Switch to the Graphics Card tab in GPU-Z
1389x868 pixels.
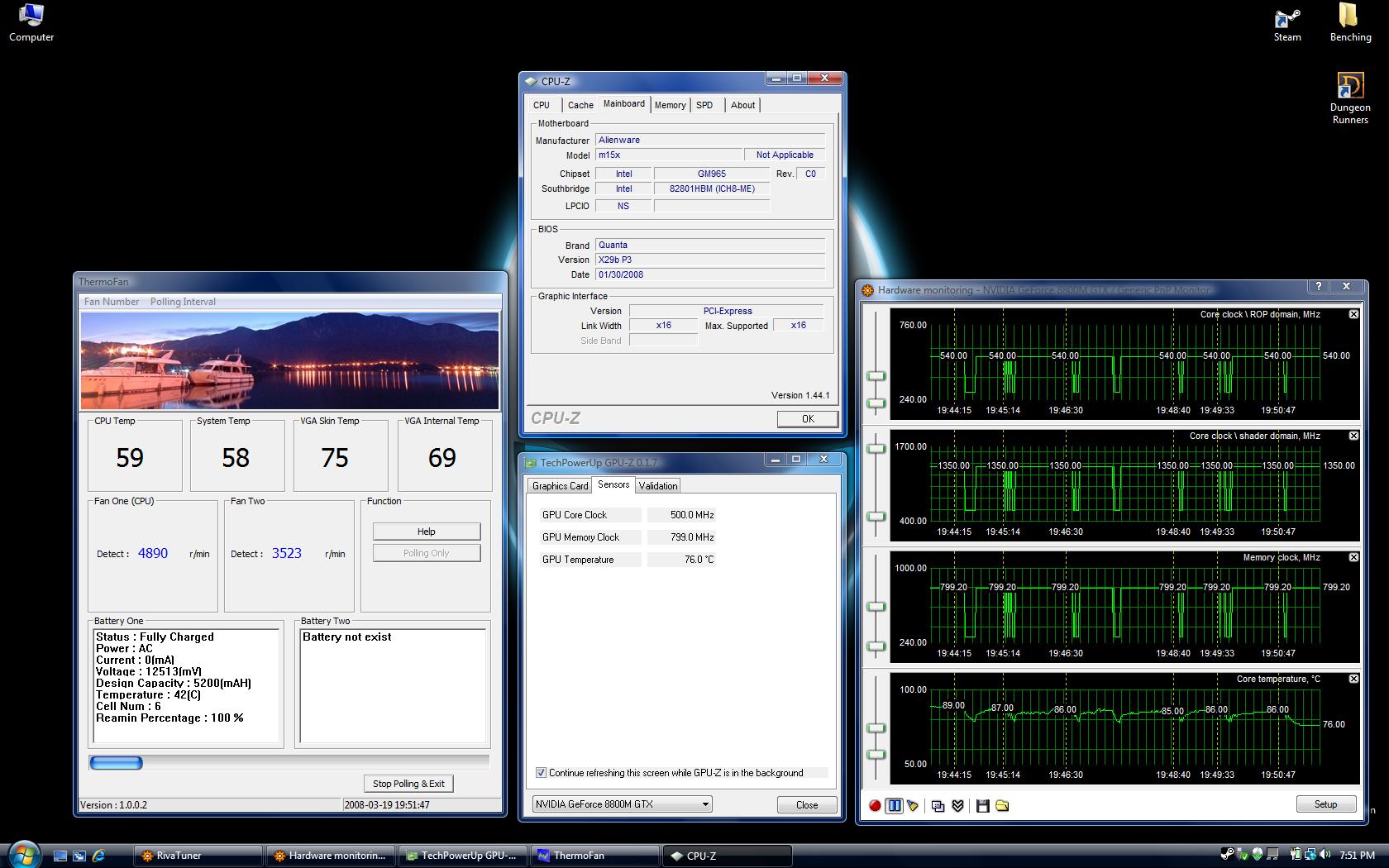[x=561, y=486]
